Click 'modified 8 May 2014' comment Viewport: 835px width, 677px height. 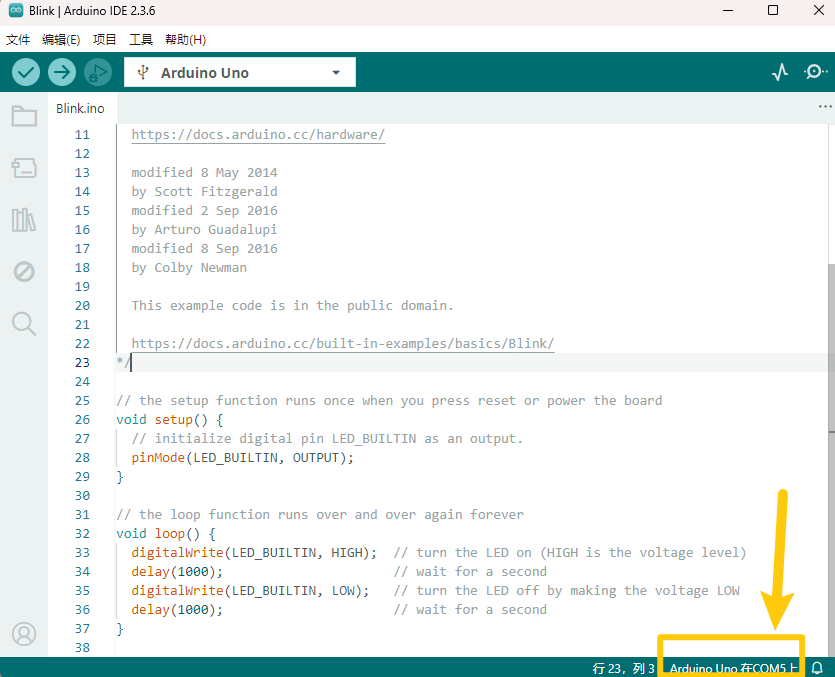[x=204, y=173]
